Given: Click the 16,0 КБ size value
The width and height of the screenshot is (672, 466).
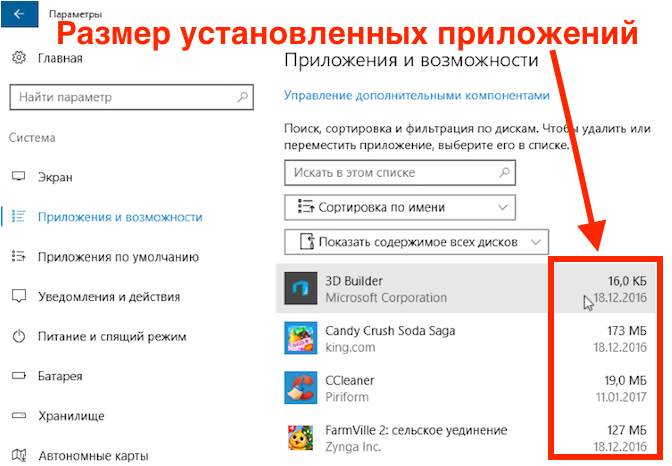Looking at the screenshot, I should [x=627, y=281].
